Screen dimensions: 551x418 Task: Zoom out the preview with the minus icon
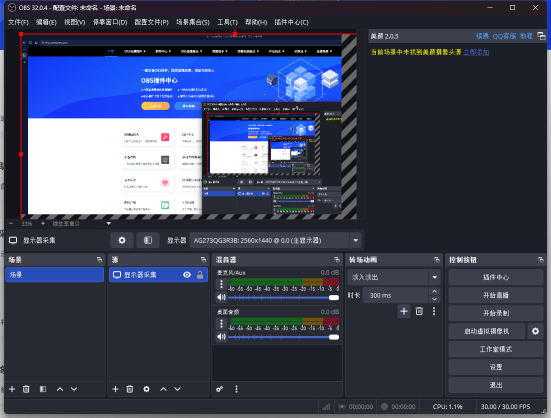(11, 223)
